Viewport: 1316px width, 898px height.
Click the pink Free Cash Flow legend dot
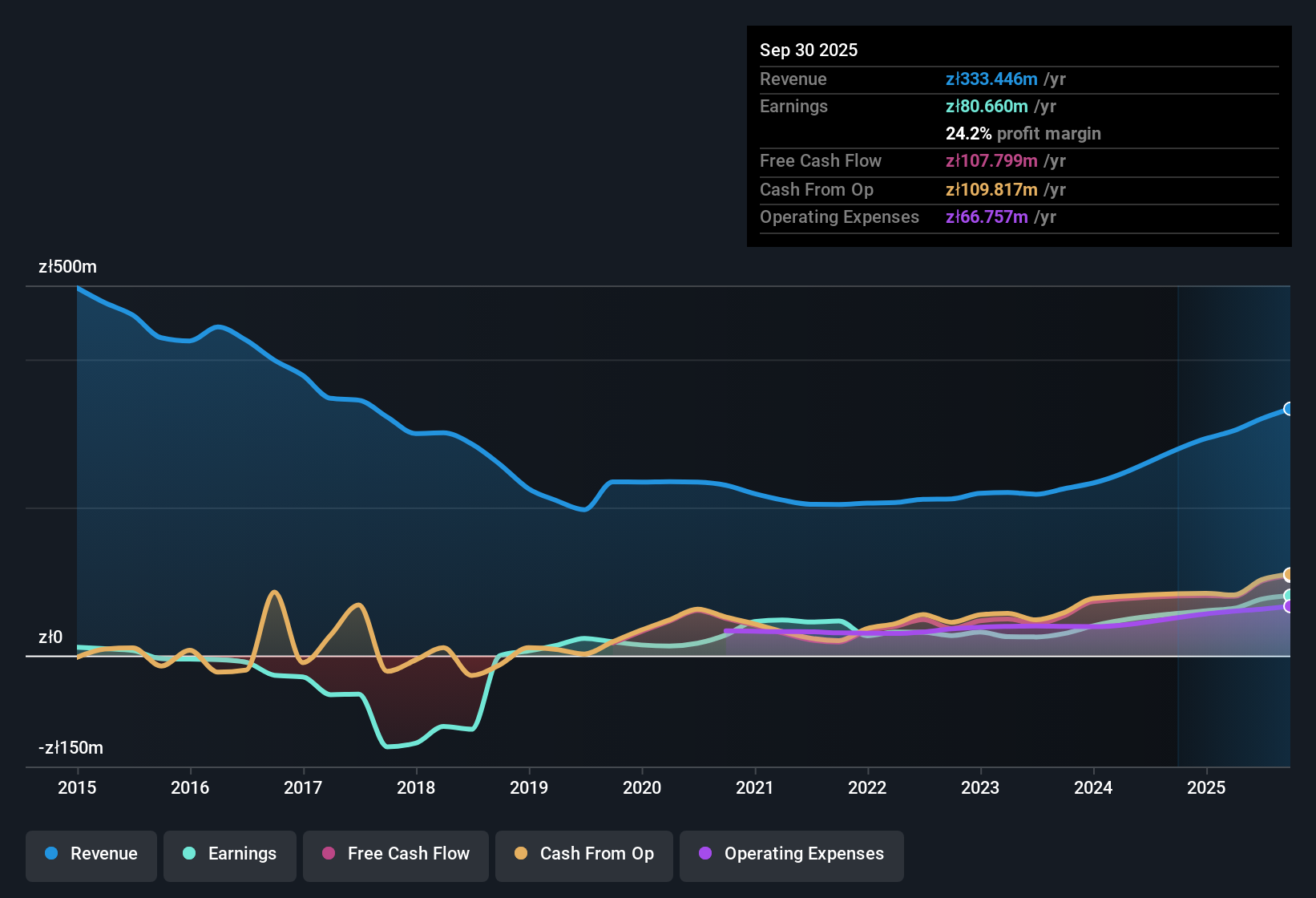[x=329, y=854]
